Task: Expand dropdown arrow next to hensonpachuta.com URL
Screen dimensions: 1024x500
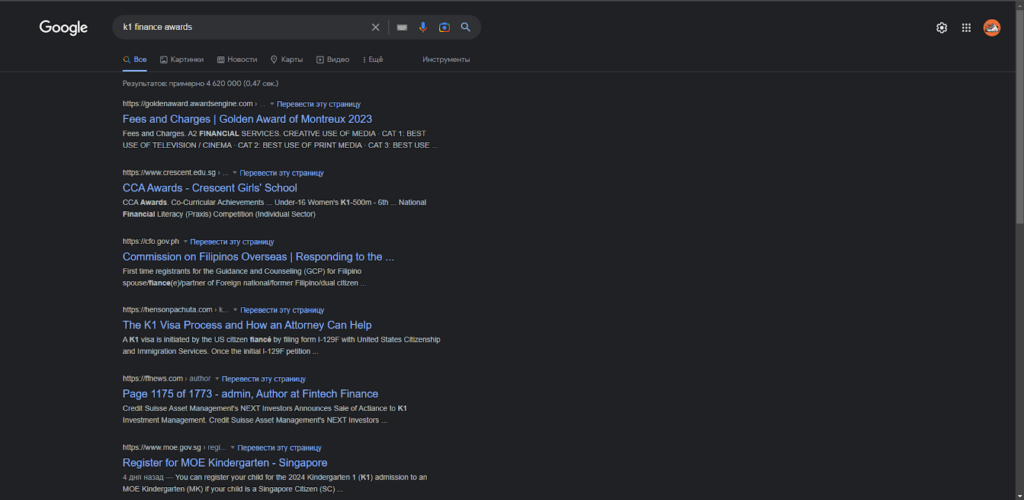Action: tap(236, 310)
